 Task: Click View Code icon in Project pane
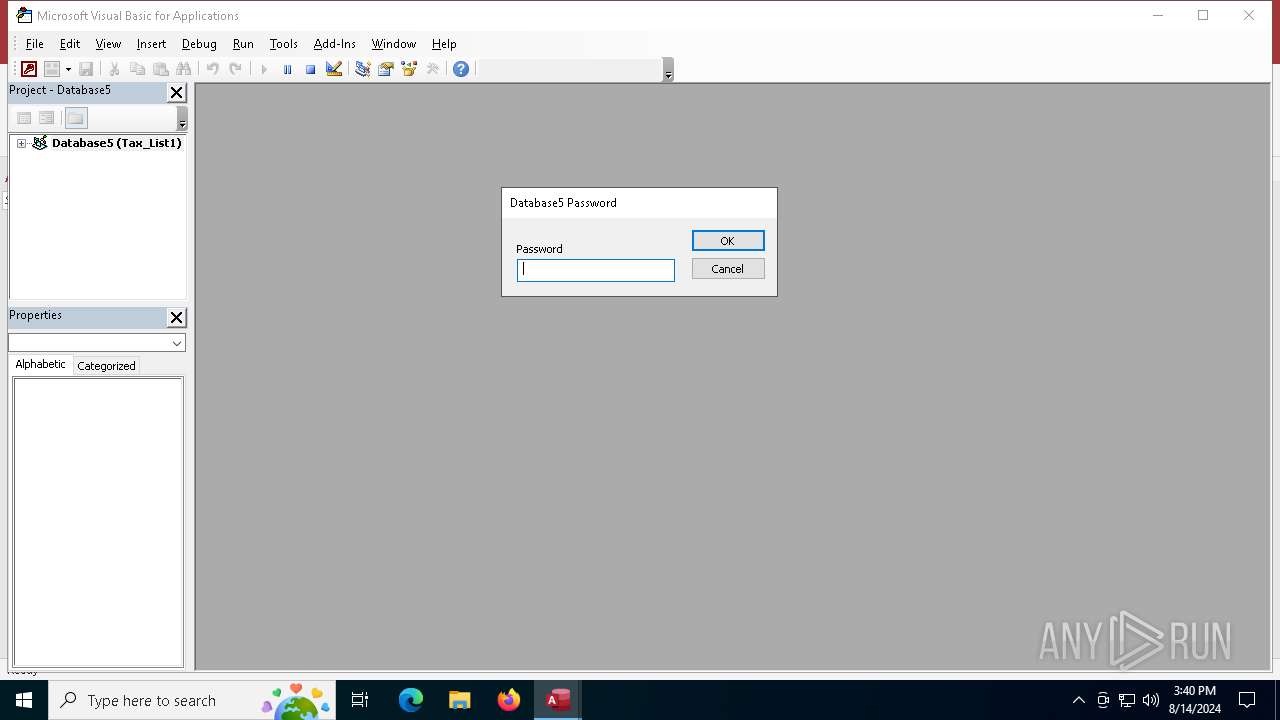24,118
